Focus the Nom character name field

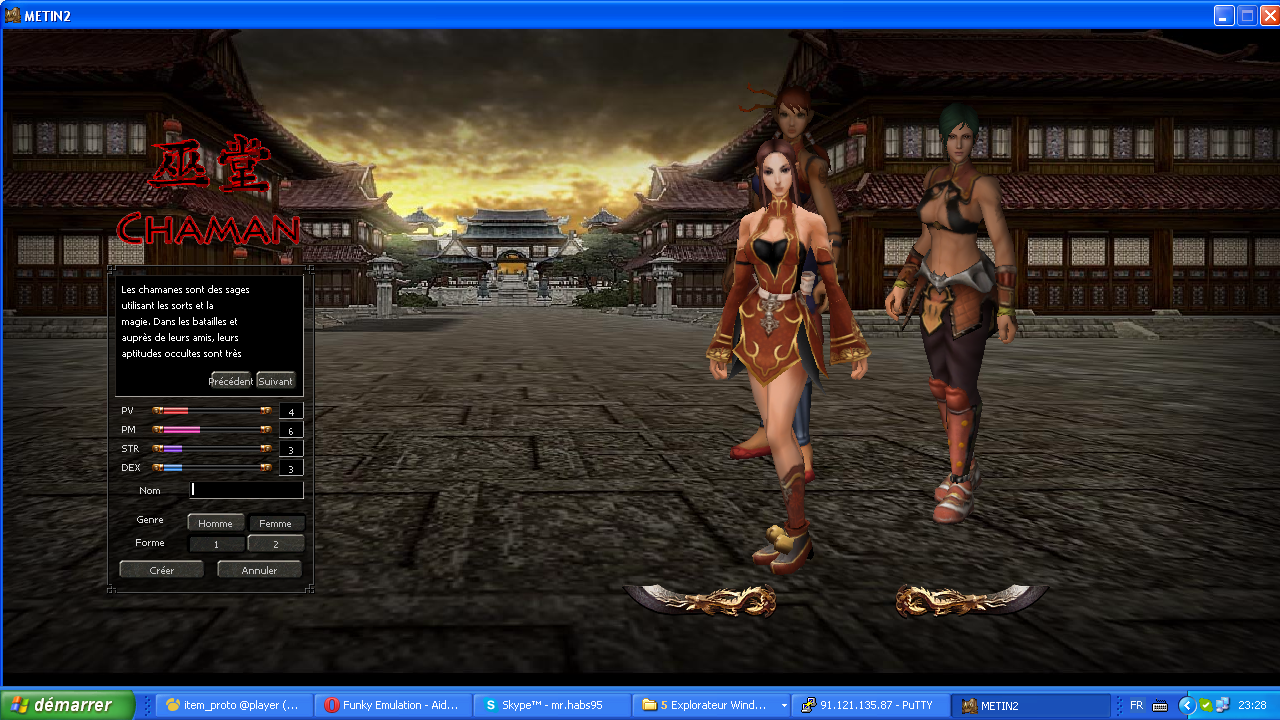point(247,490)
